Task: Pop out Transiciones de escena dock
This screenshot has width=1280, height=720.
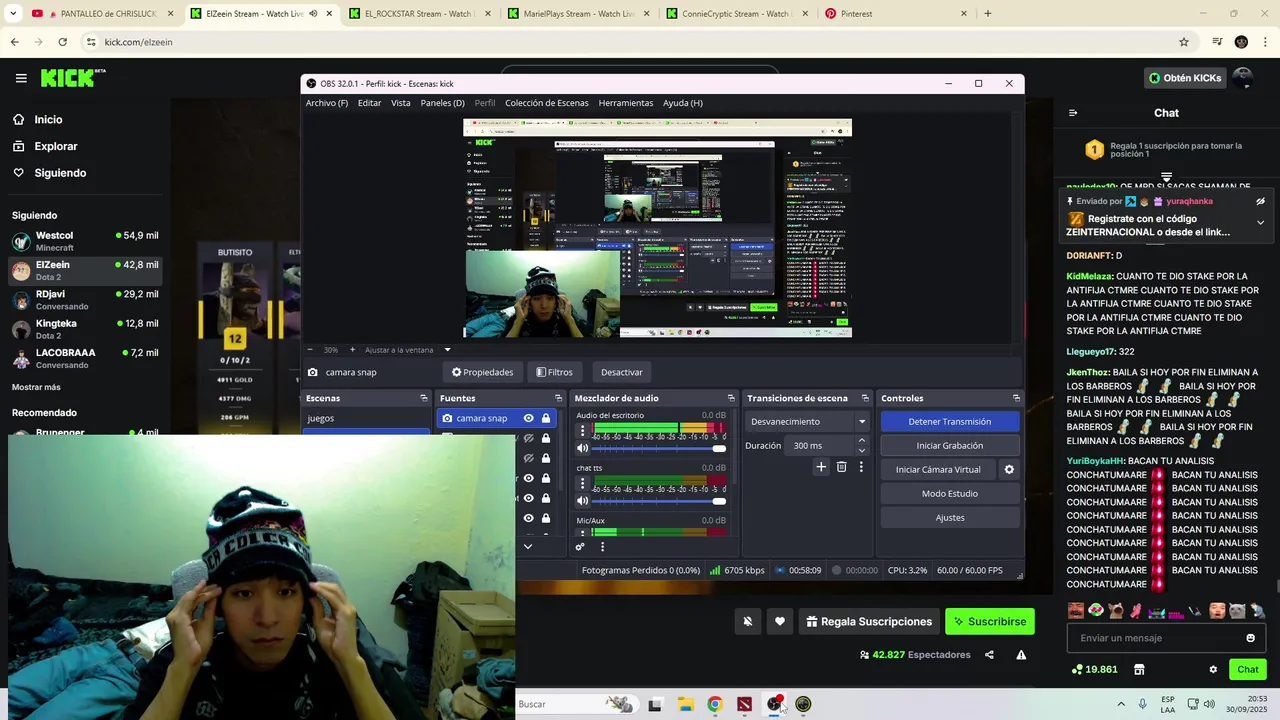Action: coord(866,398)
